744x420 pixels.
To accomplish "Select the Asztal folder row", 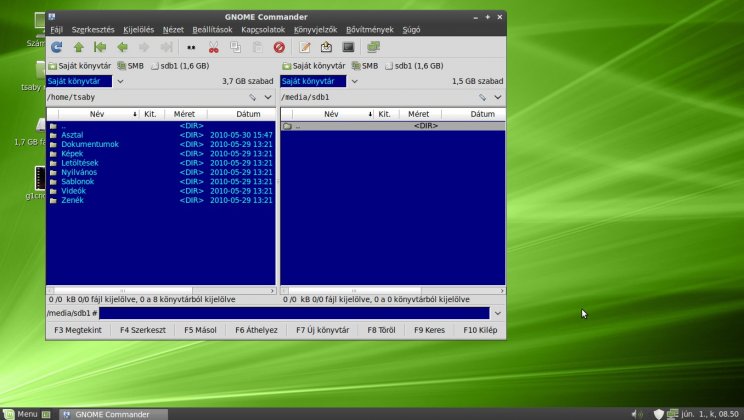I will (x=161, y=135).
